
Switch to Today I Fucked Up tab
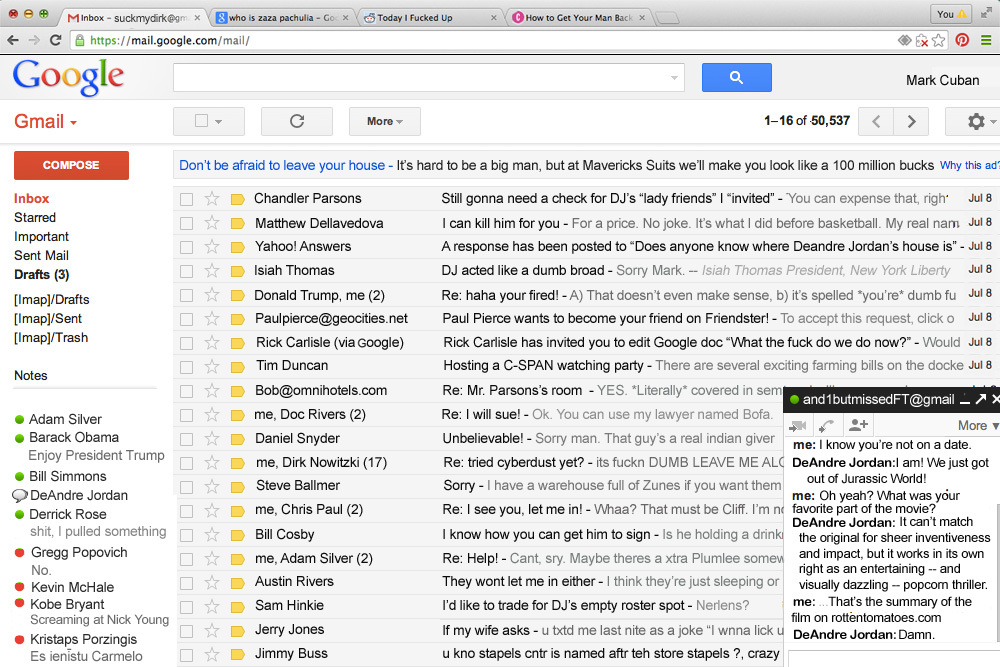click(429, 18)
